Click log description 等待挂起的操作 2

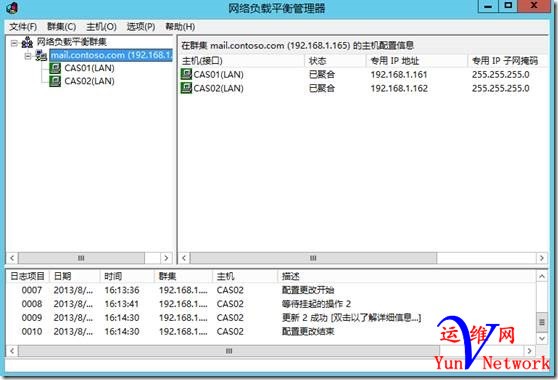pyautogui.click(x=316, y=304)
